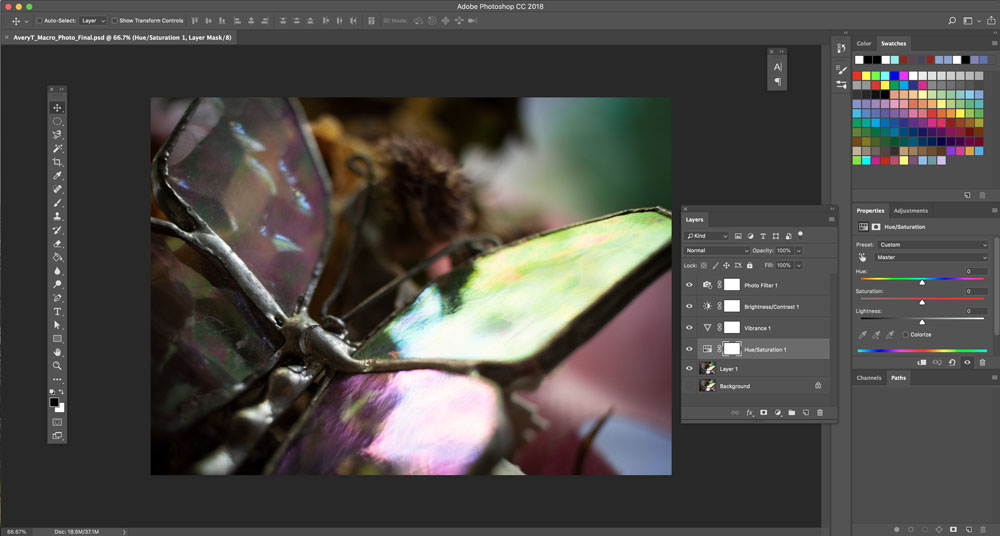
Task: Switch to the Color tab
Action: pyautogui.click(x=864, y=43)
